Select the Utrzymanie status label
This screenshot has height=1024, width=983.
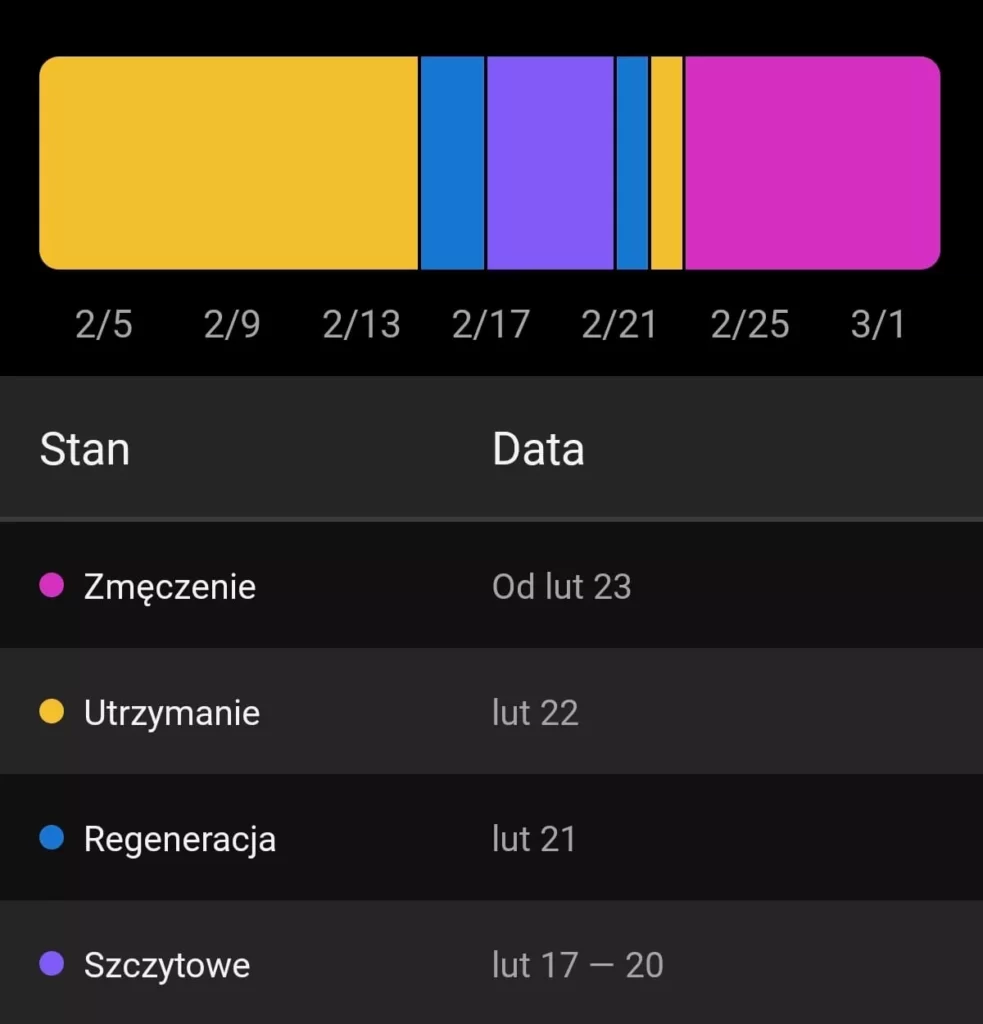point(172,713)
